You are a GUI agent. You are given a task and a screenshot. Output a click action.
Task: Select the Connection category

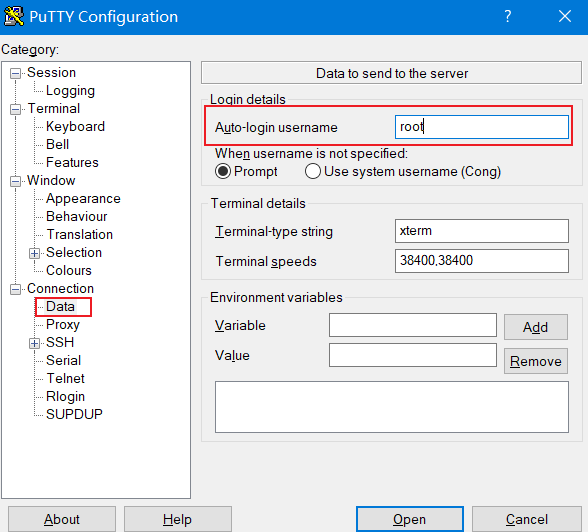[60, 288]
